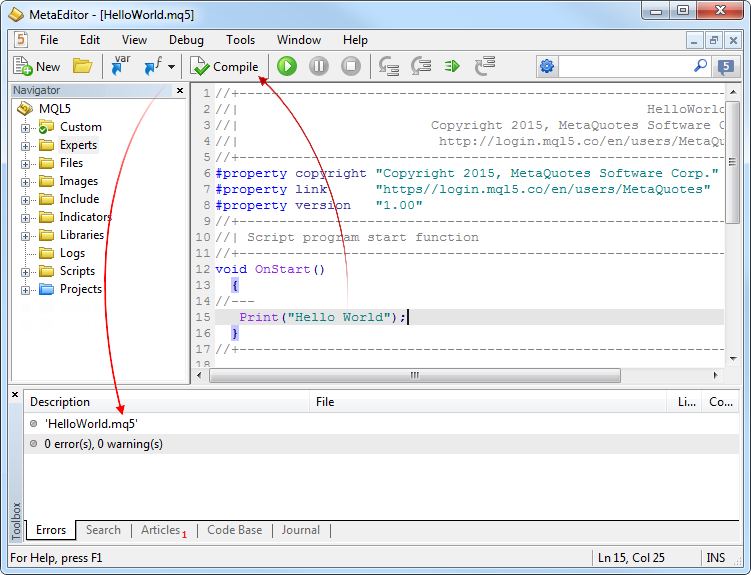Click the stop debugging icon
This screenshot has height=575, width=751.
pyautogui.click(x=351, y=66)
